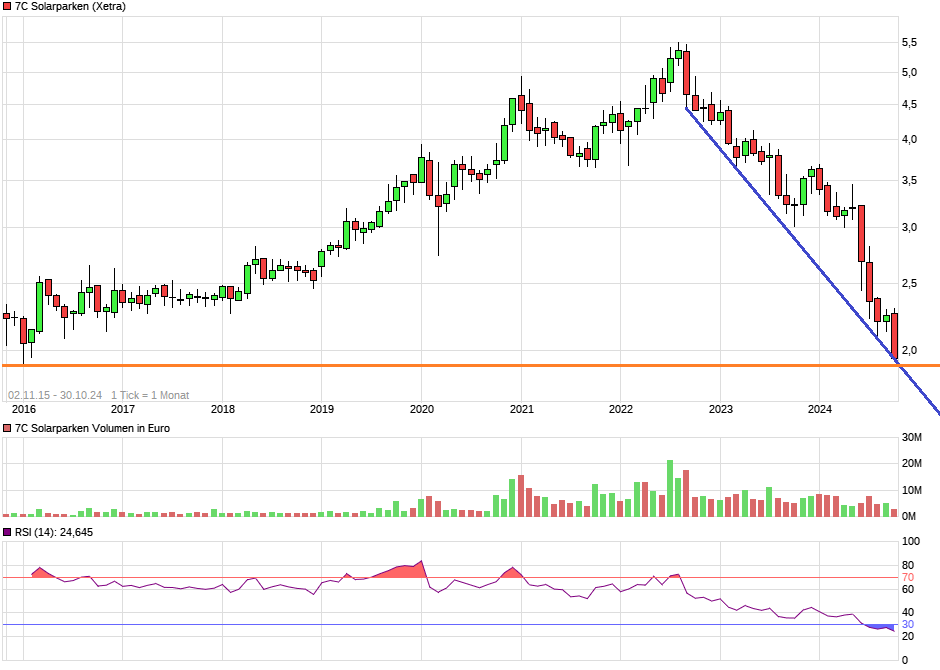The height and width of the screenshot is (670, 940).
Task: Click the red 70 RSI overbought level label
Action: point(907,578)
